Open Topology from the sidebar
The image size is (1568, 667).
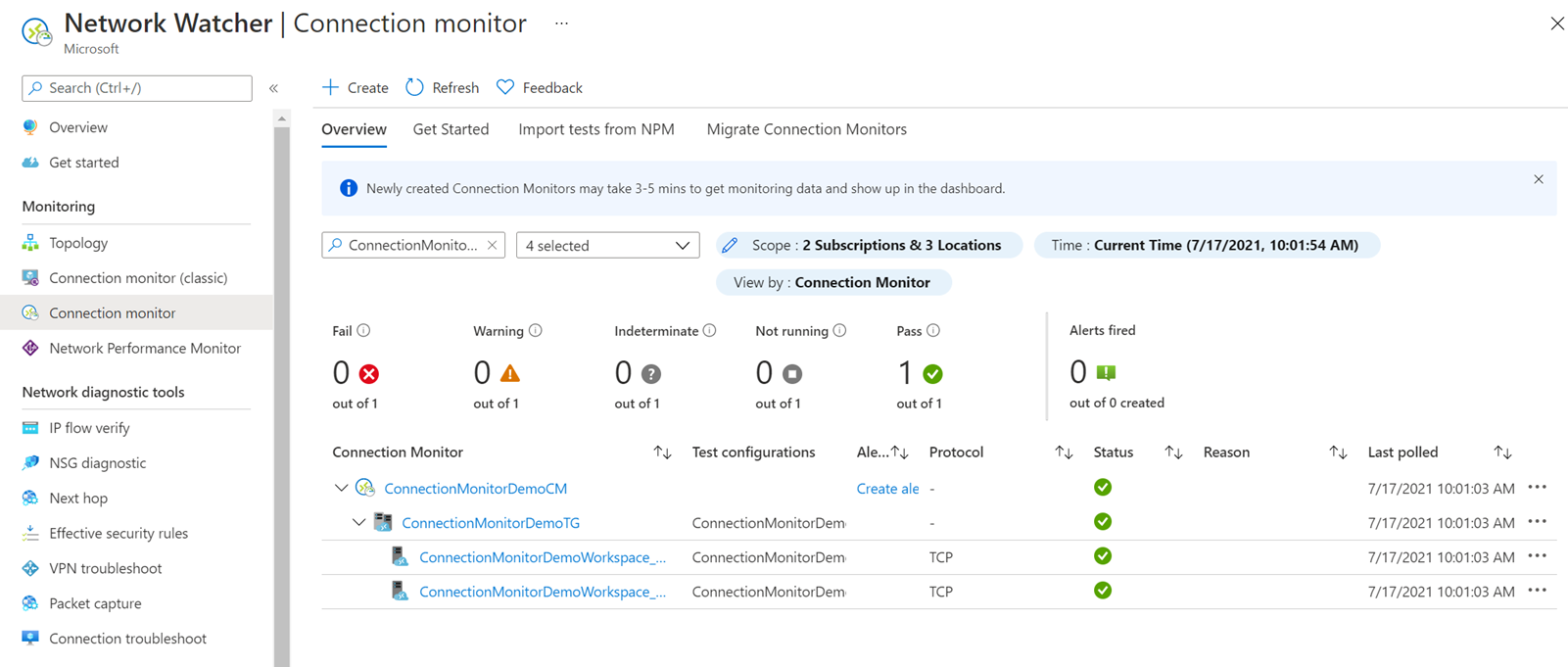pyautogui.click(x=78, y=243)
